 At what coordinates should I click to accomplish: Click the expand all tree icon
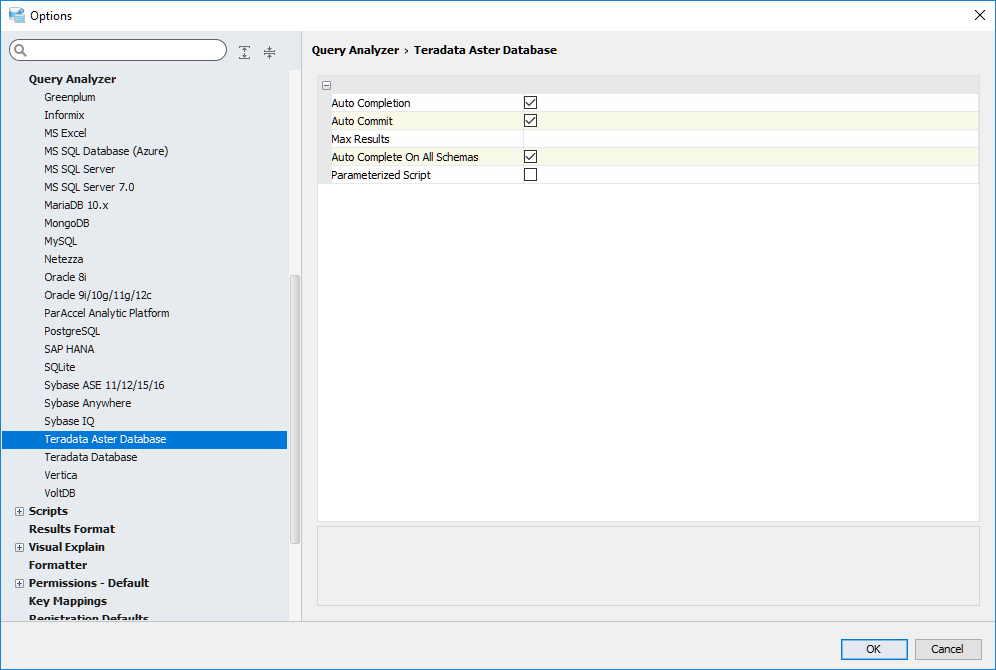coord(245,52)
